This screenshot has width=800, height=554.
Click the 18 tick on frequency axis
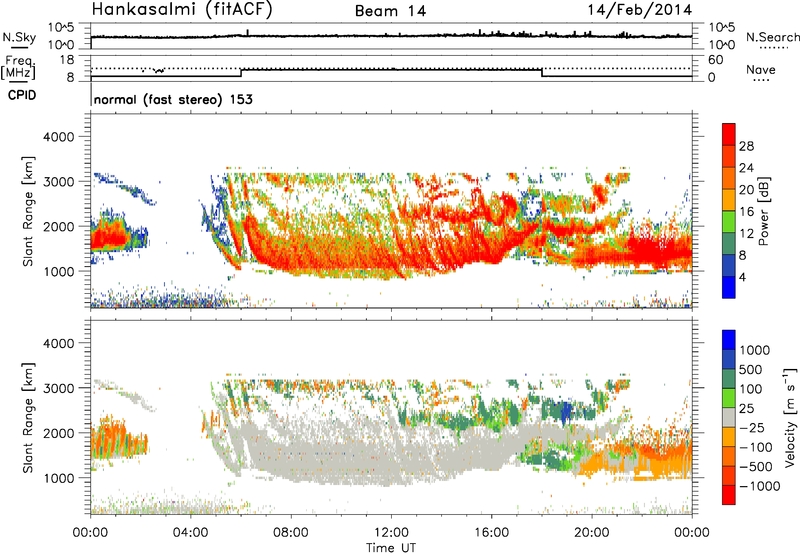66,59
